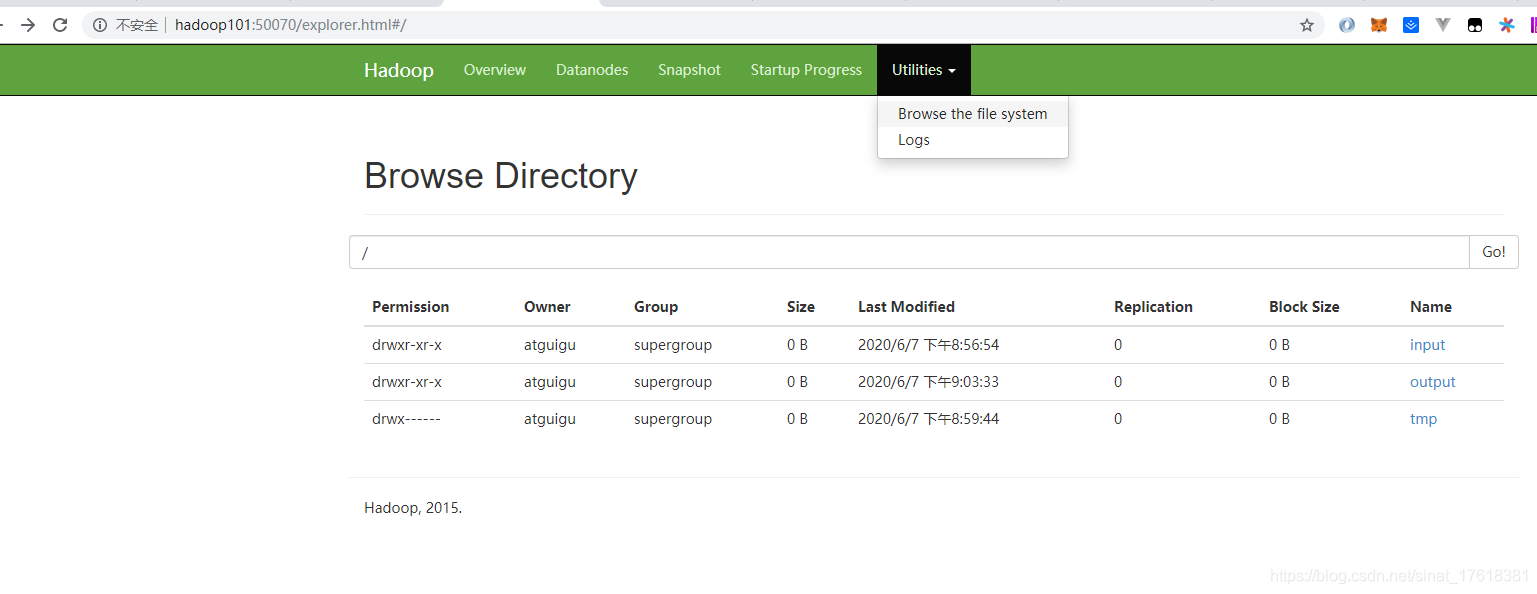Screen dimensions: 1537x594
Task: Click timestamp 下午8:56:54 in input row
Action: tap(961, 345)
